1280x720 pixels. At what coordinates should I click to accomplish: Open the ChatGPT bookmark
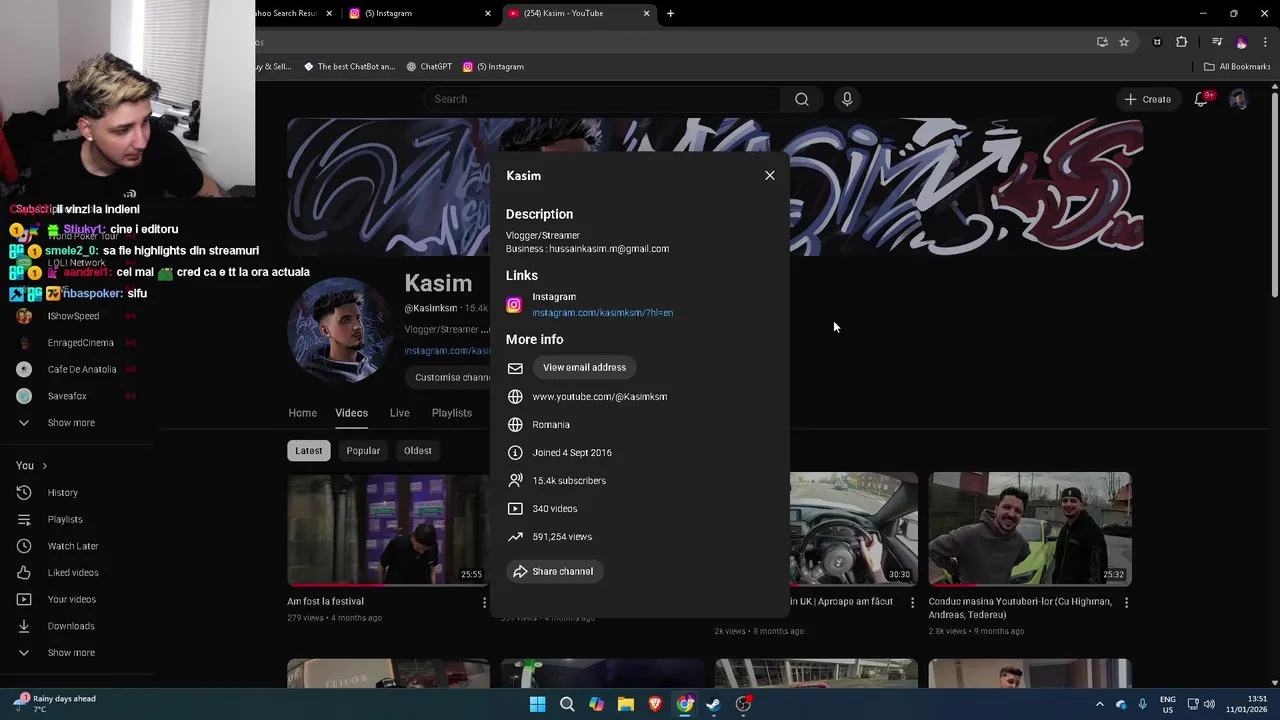coord(429,67)
